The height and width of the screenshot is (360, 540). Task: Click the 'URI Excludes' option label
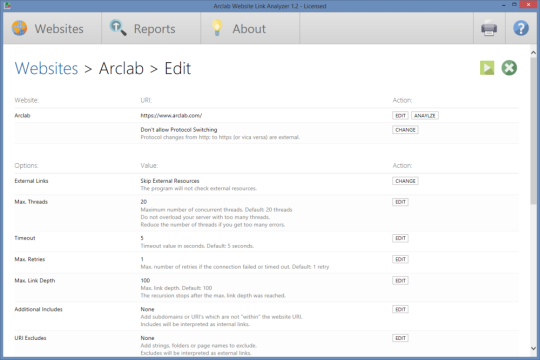coord(30,338)
